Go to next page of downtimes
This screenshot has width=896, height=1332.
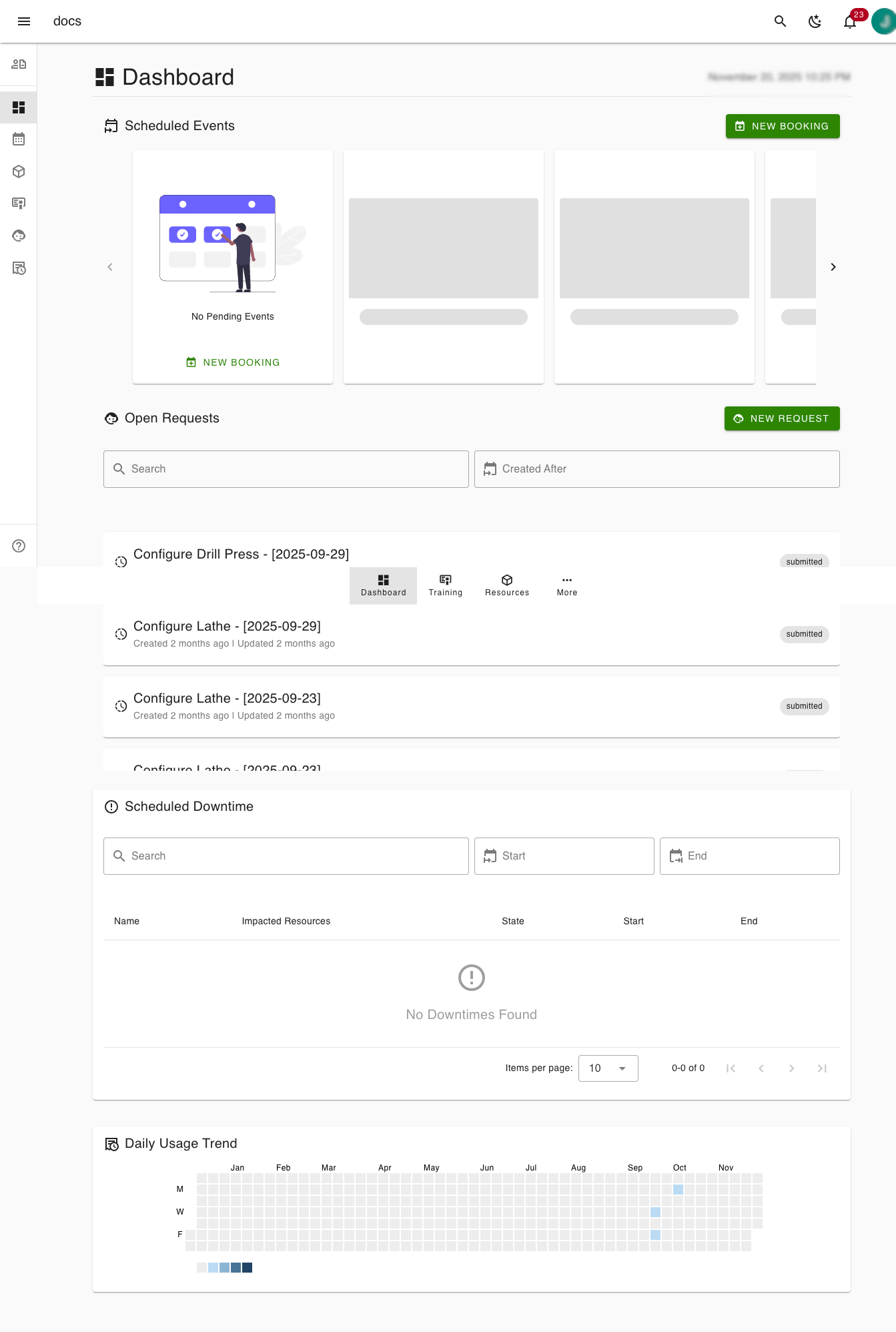791,1068
